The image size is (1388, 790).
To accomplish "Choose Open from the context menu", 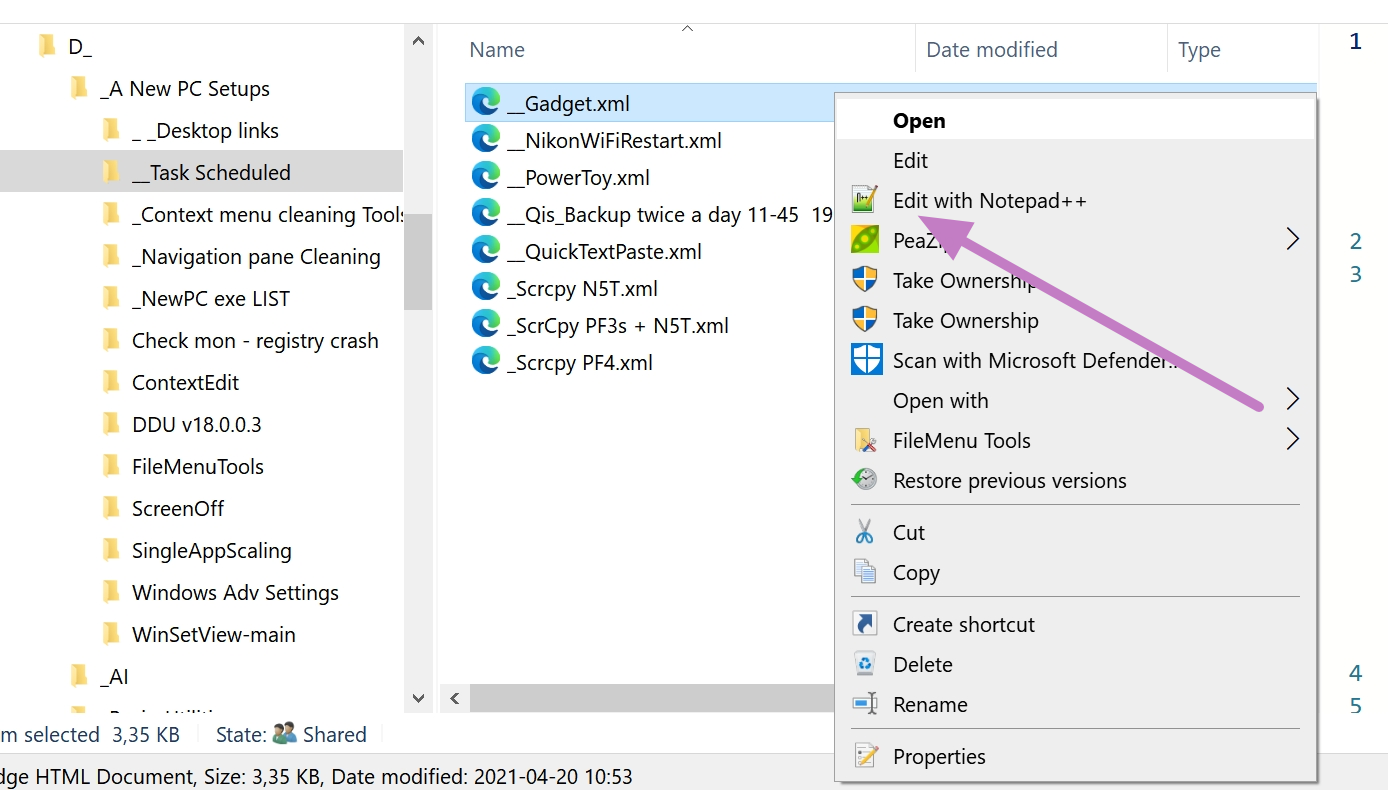I will point(918,121).
